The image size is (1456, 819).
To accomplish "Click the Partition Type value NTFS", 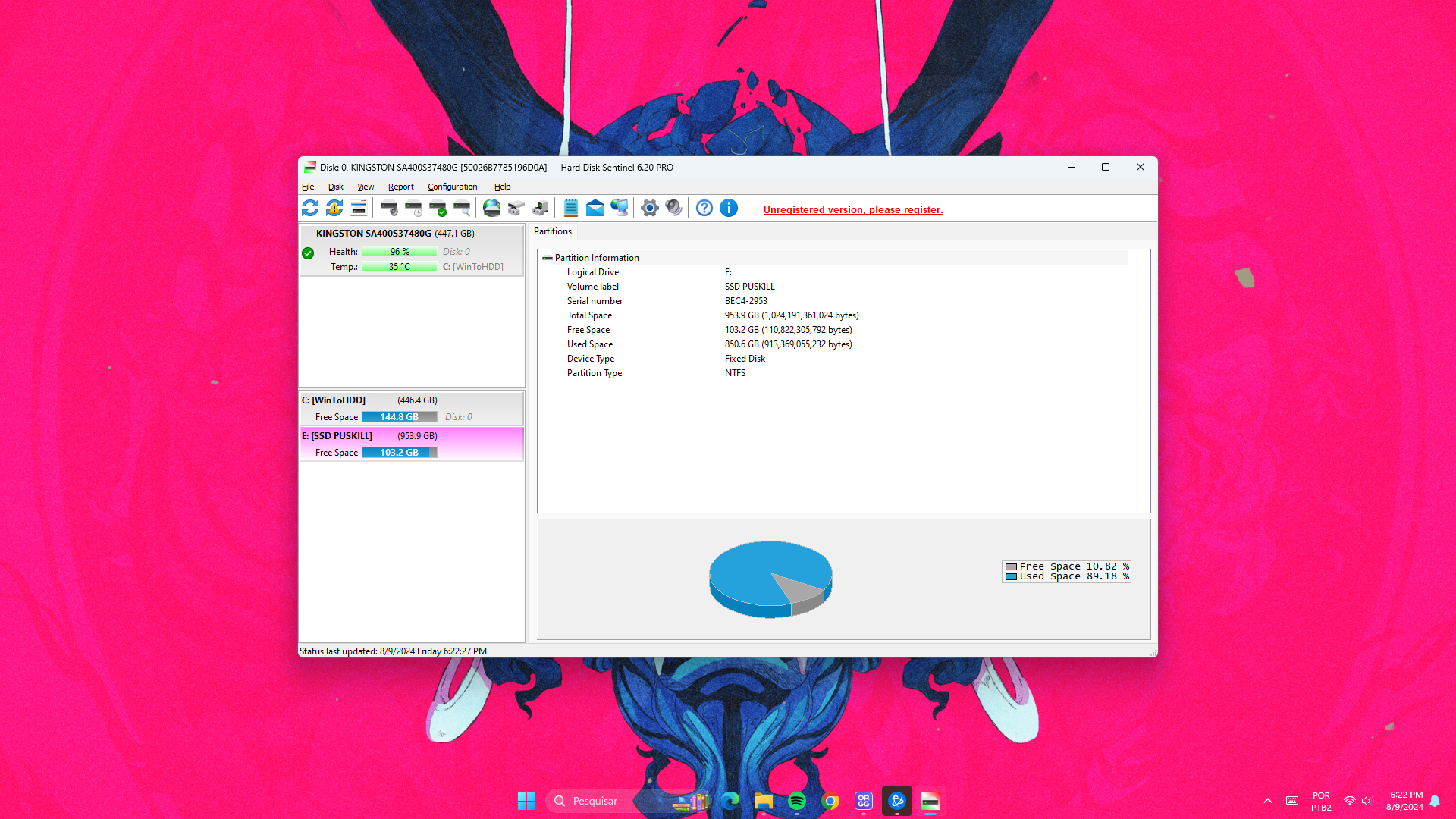I will 735,373.
